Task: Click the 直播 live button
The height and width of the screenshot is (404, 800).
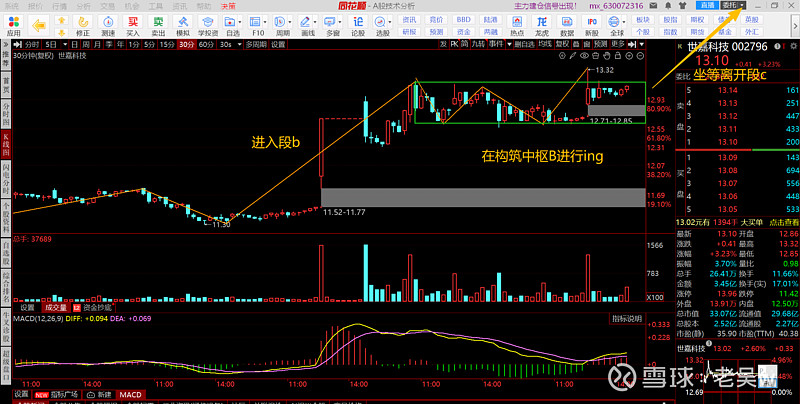Action: (707, 5)
